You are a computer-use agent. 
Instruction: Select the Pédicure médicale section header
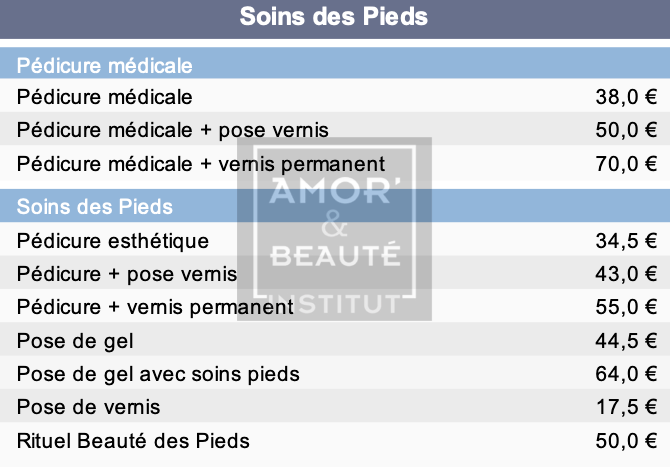coord(335,63)
